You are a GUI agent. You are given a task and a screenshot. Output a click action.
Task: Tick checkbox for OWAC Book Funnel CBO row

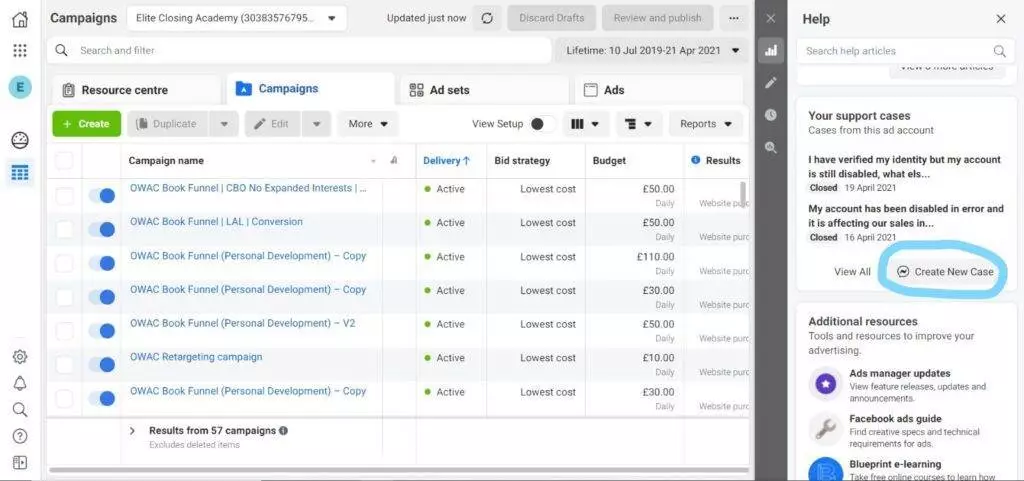[x=64, y=195]
